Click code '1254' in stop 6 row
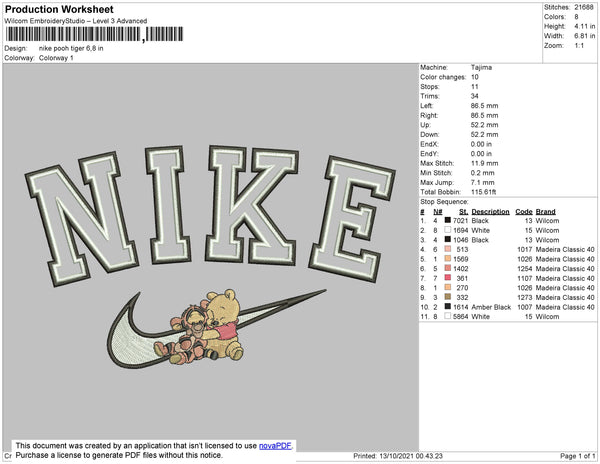600x464 pixels. (525, 269)
